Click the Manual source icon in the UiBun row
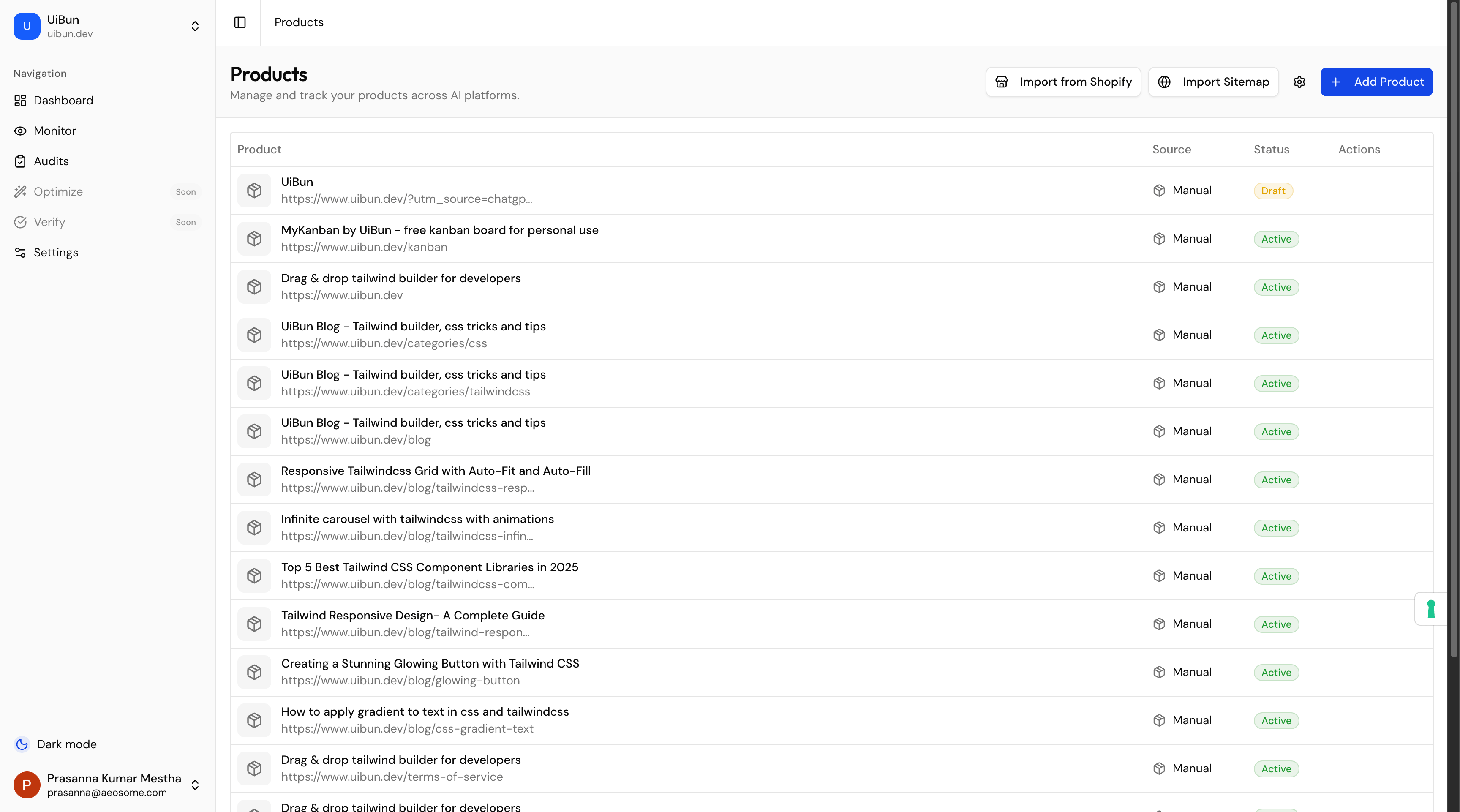This screenshot has width=1460, height=812. pyautogui.click(x=1158, y=191)
